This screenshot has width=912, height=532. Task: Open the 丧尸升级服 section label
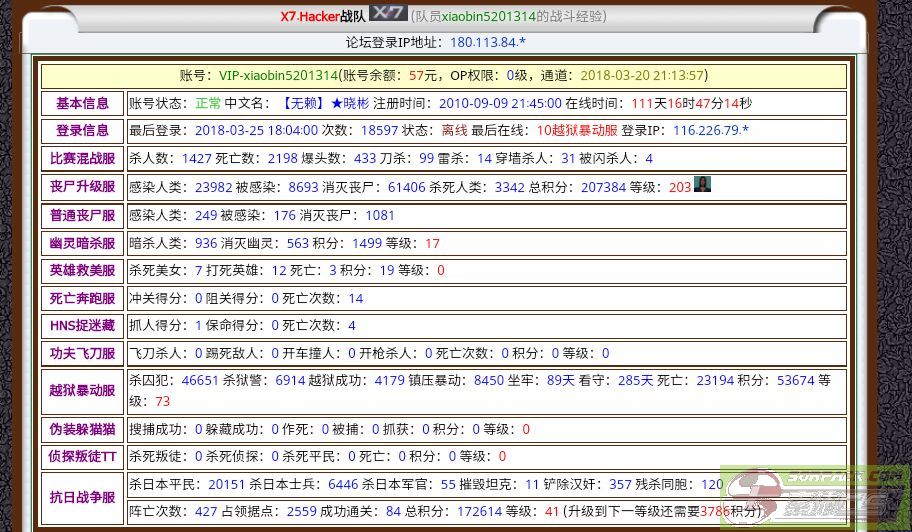point(83,187)
